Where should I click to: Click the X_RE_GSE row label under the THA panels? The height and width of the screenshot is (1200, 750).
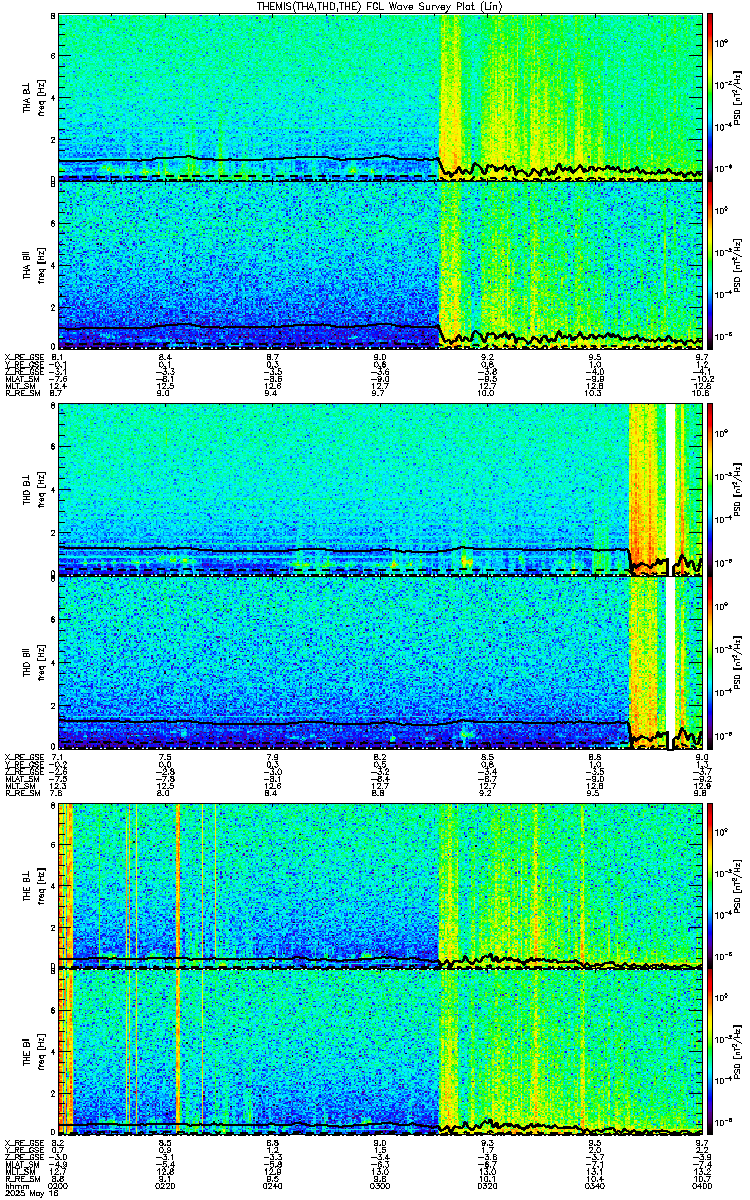pos(22,356)
